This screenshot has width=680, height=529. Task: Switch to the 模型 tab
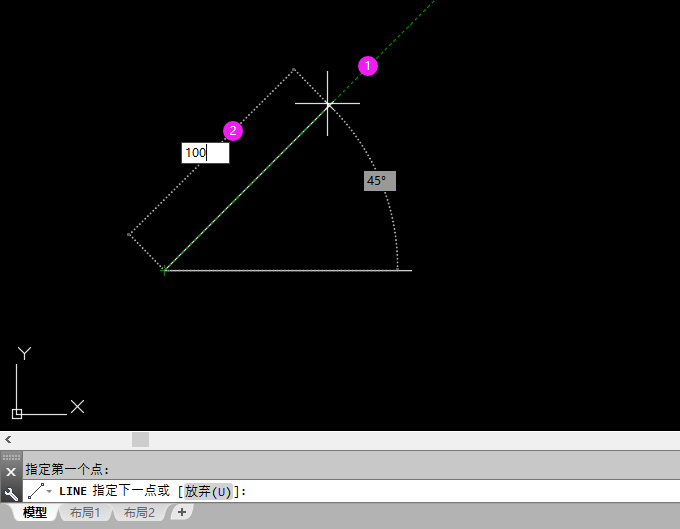(x=35, y=513)
